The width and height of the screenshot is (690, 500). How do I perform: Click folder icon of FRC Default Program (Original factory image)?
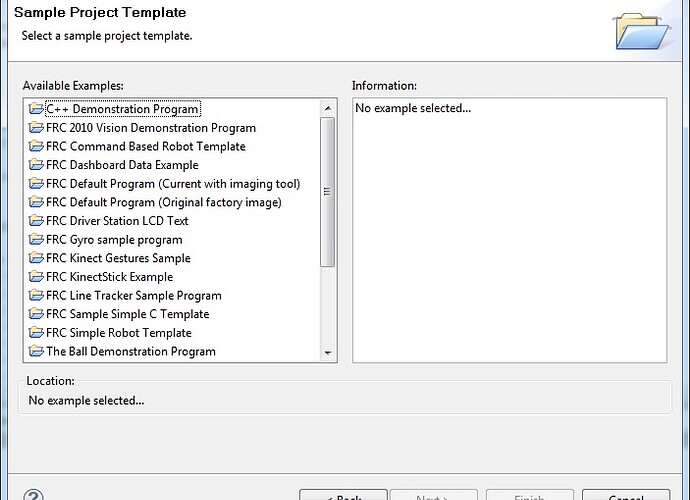36,202
